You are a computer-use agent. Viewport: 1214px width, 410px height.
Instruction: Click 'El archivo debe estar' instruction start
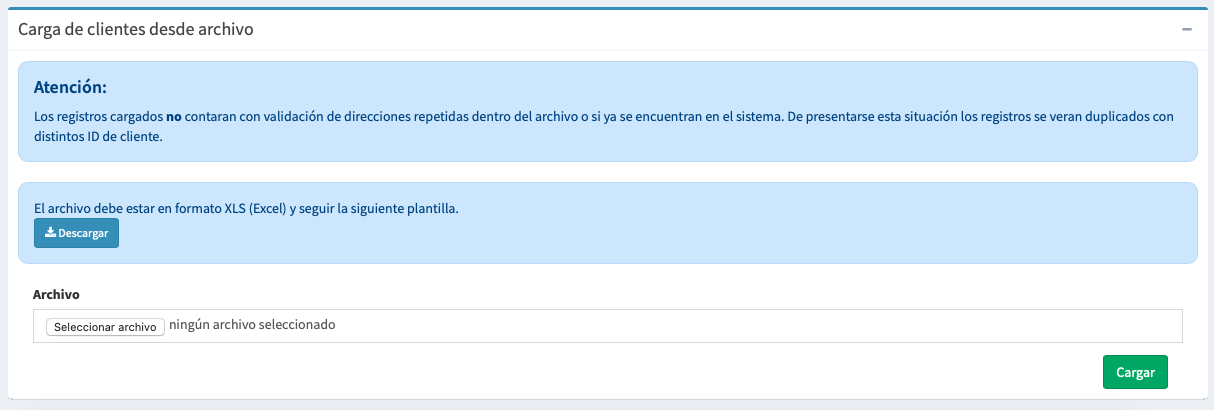(x=94, y=208)
